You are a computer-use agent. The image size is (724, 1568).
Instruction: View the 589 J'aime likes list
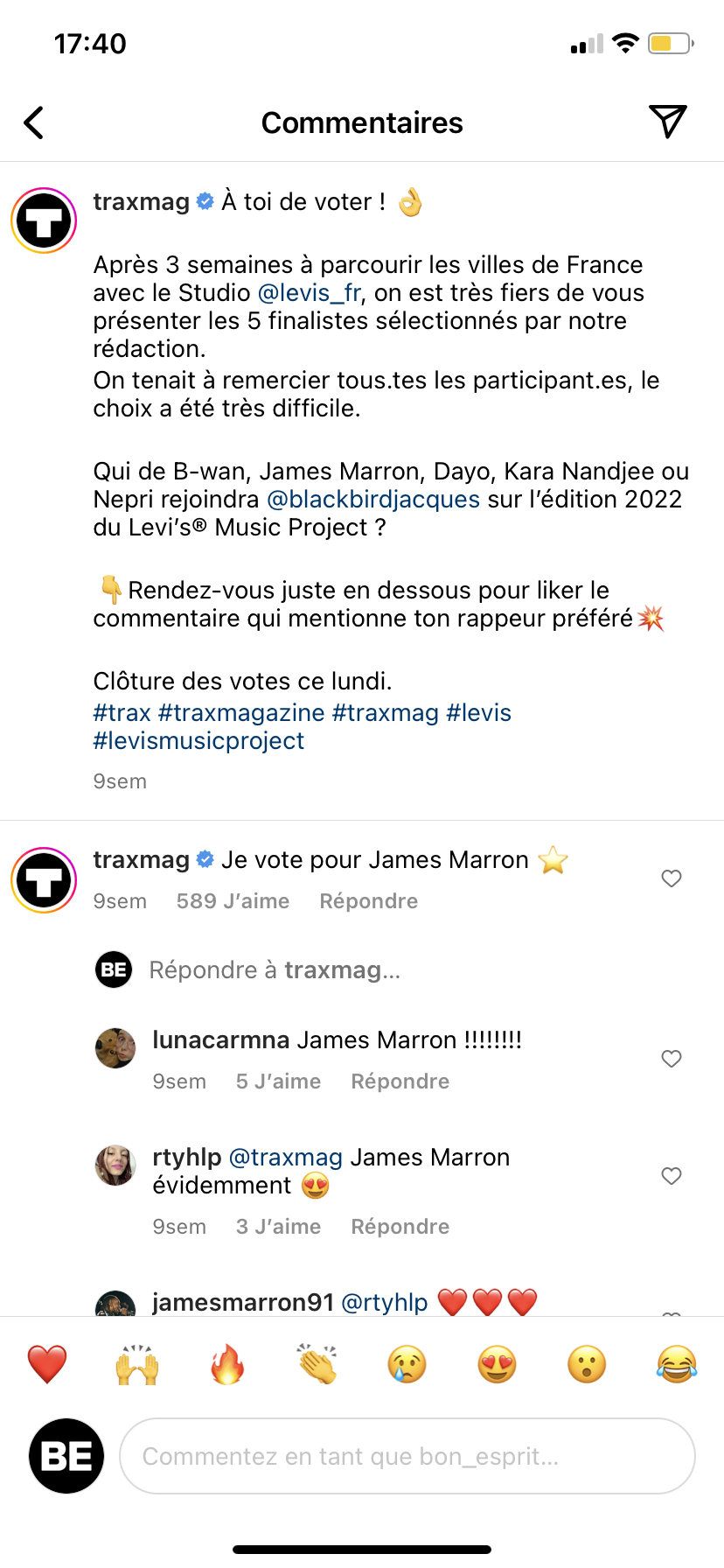(x=233, y=901)
